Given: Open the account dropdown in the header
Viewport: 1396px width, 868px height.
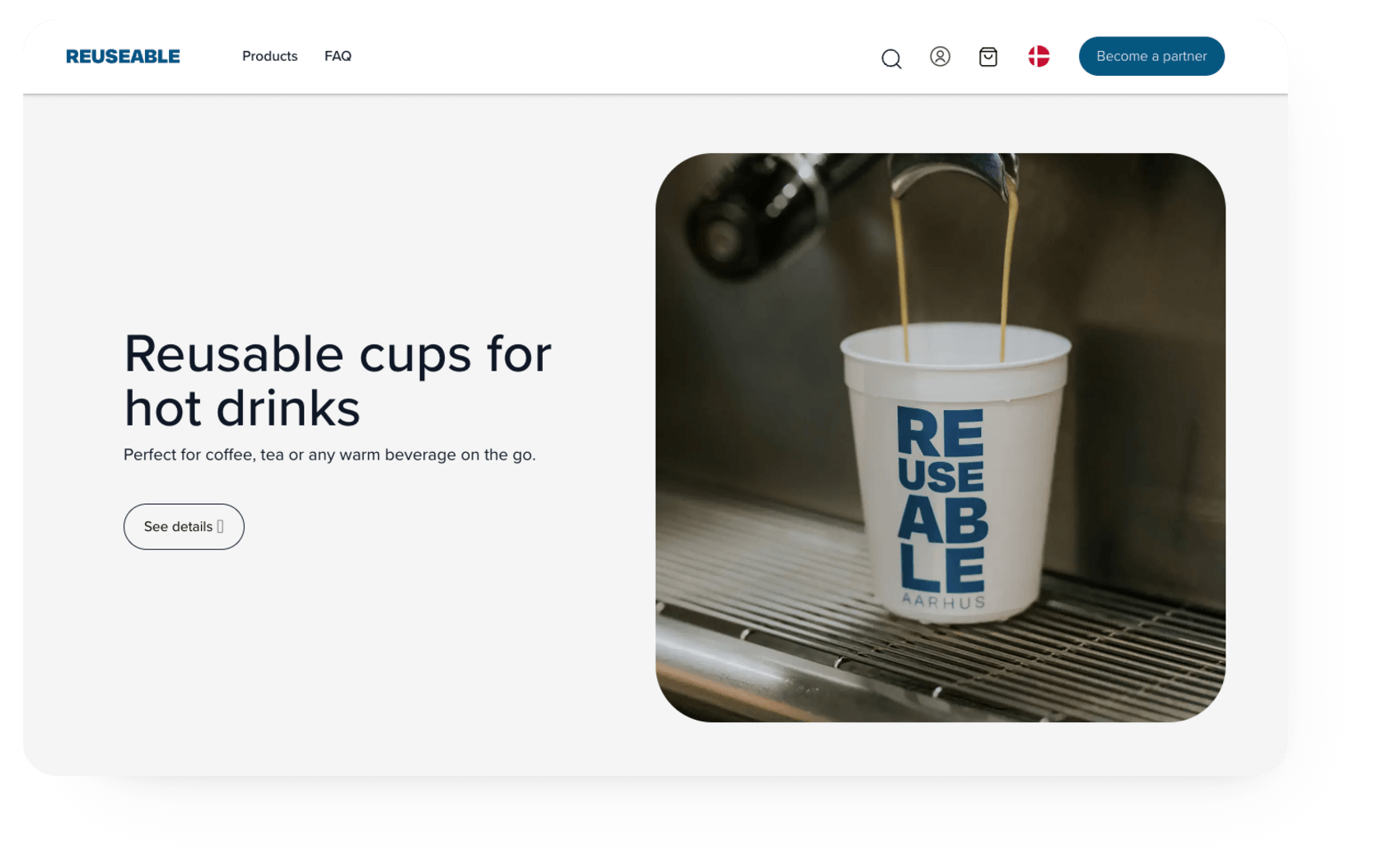Looking at the screenshot, I should click(x=940, y=57).
